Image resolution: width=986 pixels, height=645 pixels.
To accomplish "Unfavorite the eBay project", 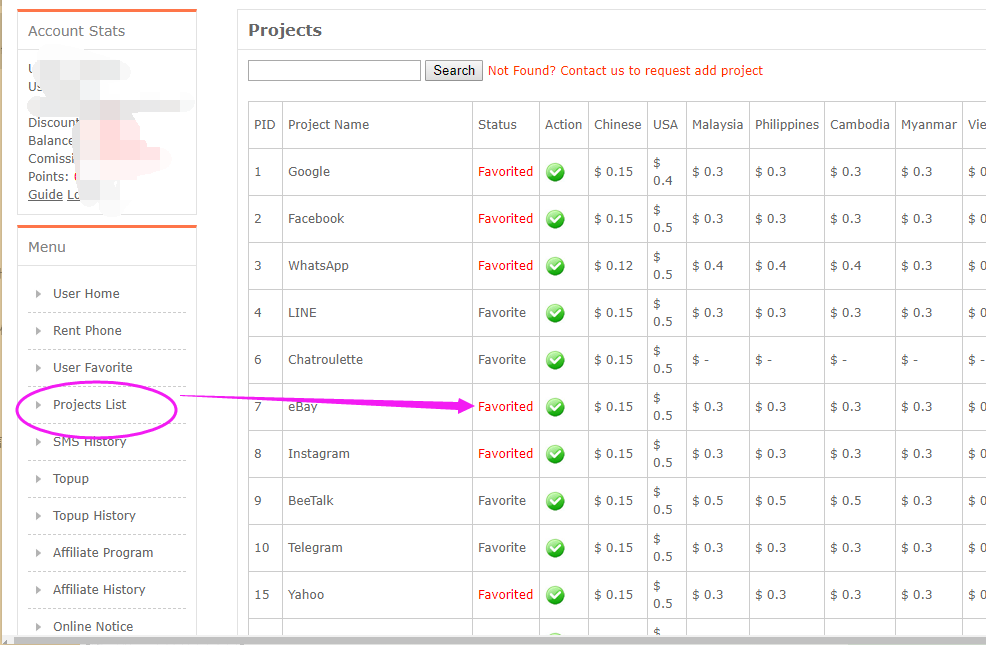I will point(505,407).
